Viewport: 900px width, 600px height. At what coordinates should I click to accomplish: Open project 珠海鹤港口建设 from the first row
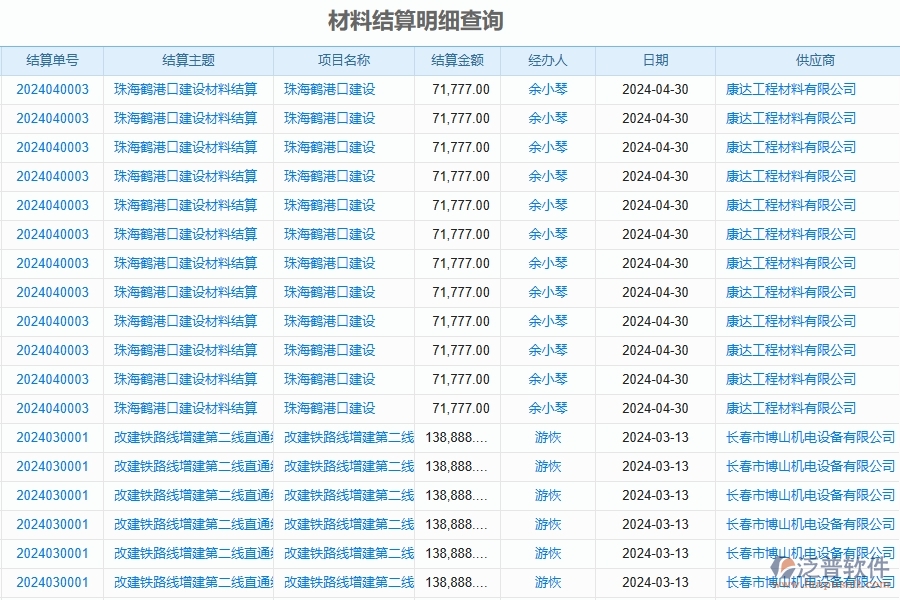(x=329, y=88)
